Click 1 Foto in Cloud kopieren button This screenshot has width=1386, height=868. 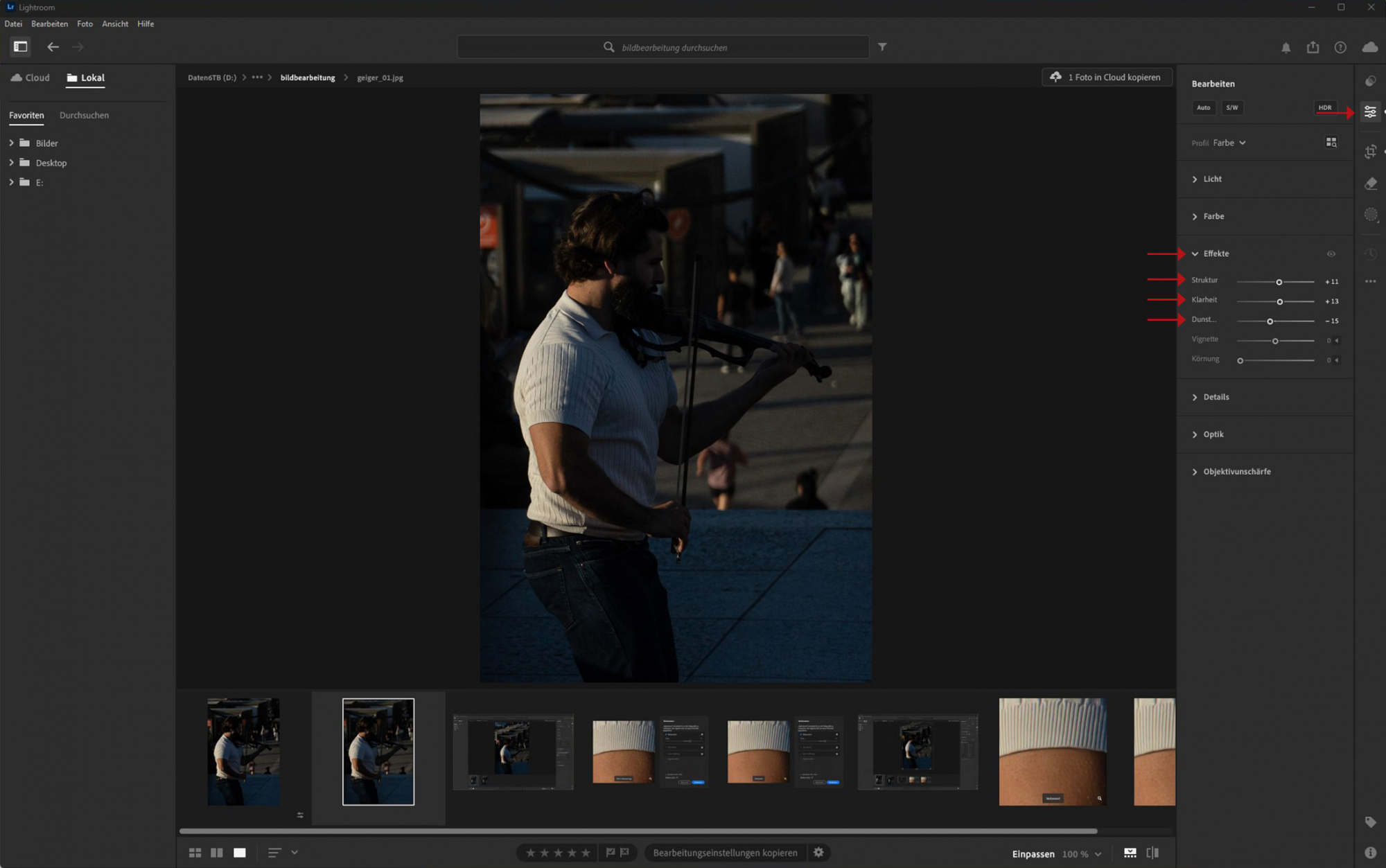click(x=1107, y=77)
